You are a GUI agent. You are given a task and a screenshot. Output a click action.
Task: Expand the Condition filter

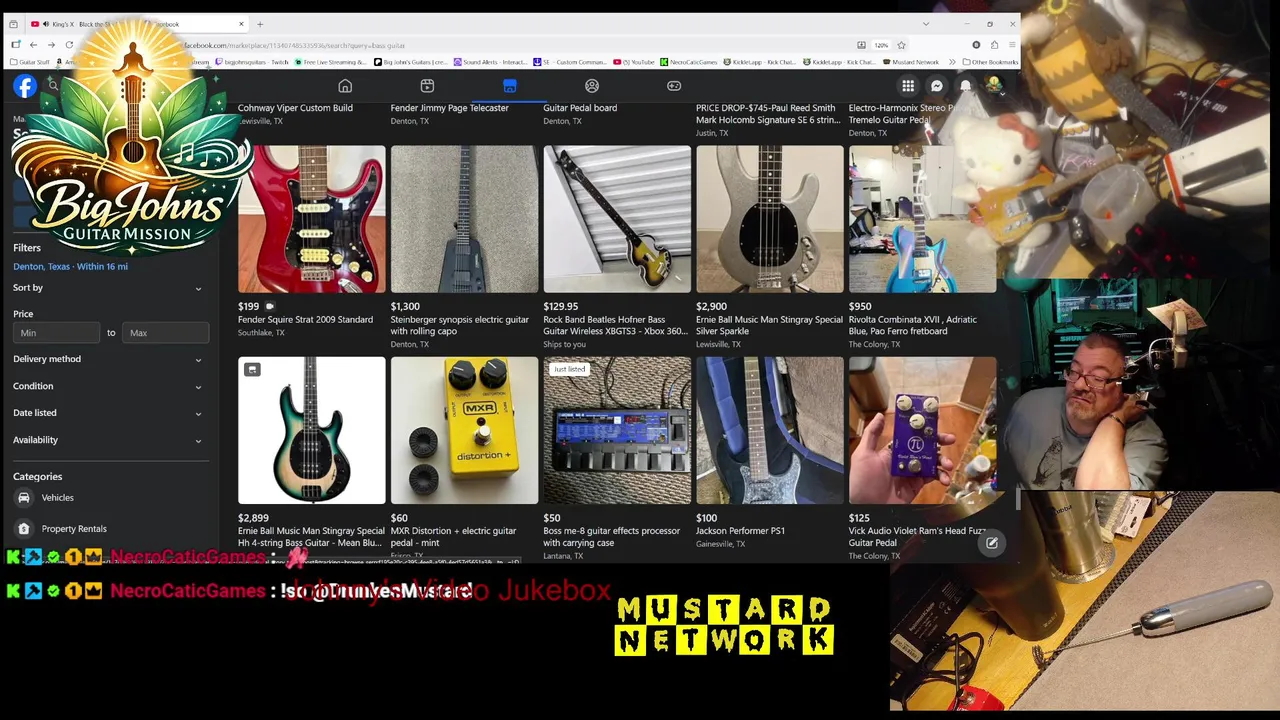(x=108, y=386)
